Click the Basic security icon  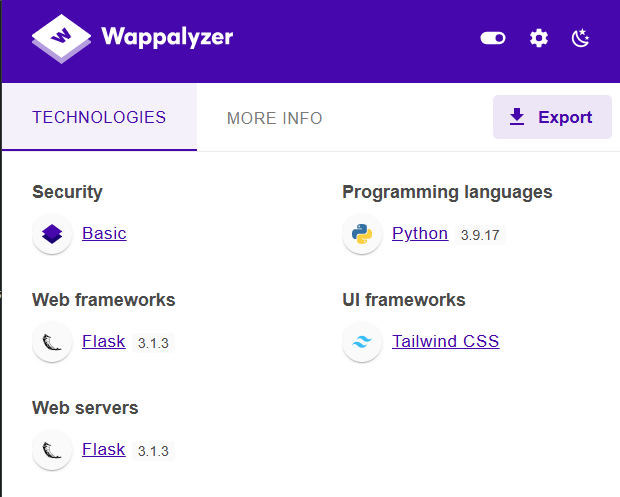tap(52, 234)
